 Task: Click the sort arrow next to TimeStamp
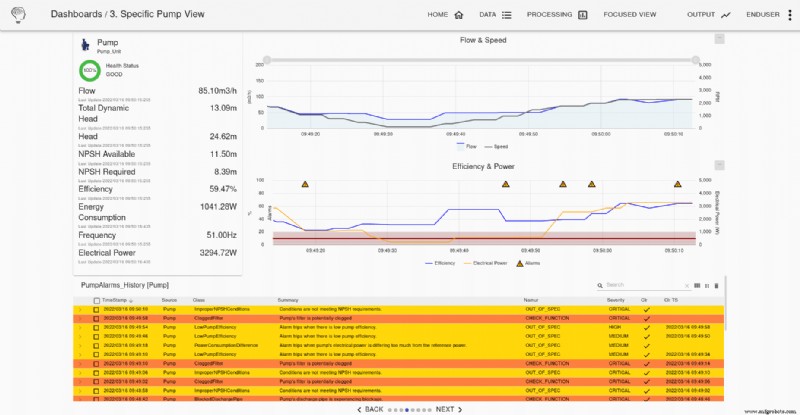click(x=131, y=301)
